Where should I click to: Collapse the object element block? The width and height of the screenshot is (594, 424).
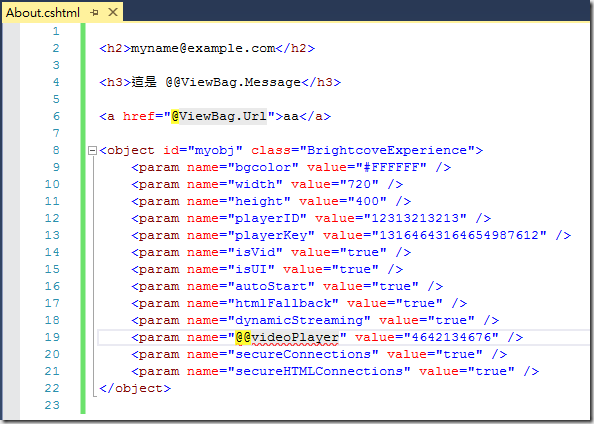(92, 151)
